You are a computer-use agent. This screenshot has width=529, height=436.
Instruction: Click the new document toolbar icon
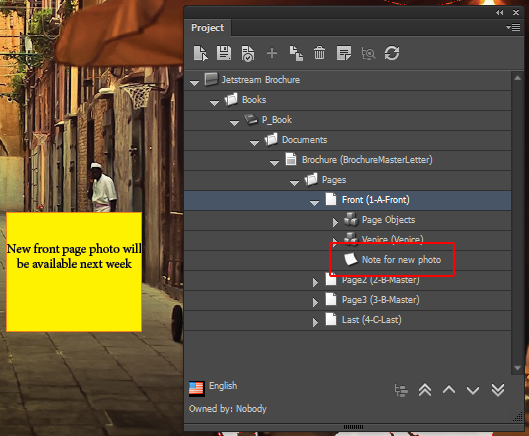point(201,53)
